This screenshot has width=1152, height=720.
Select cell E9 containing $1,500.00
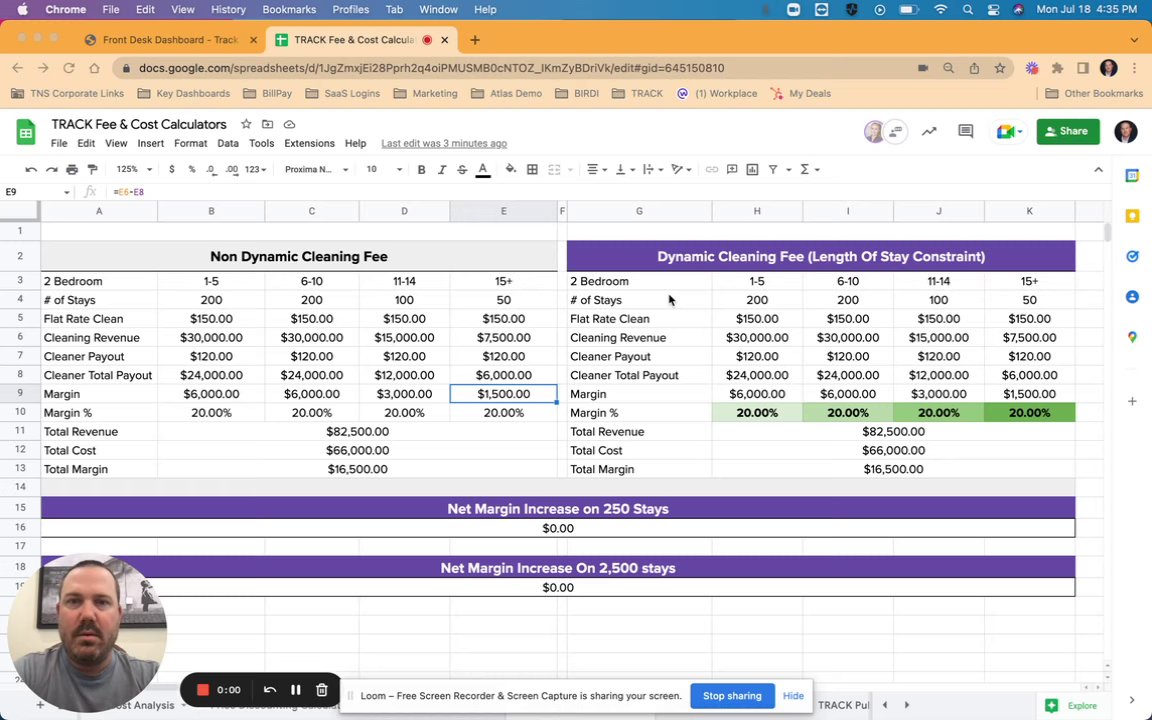(503, 394)
